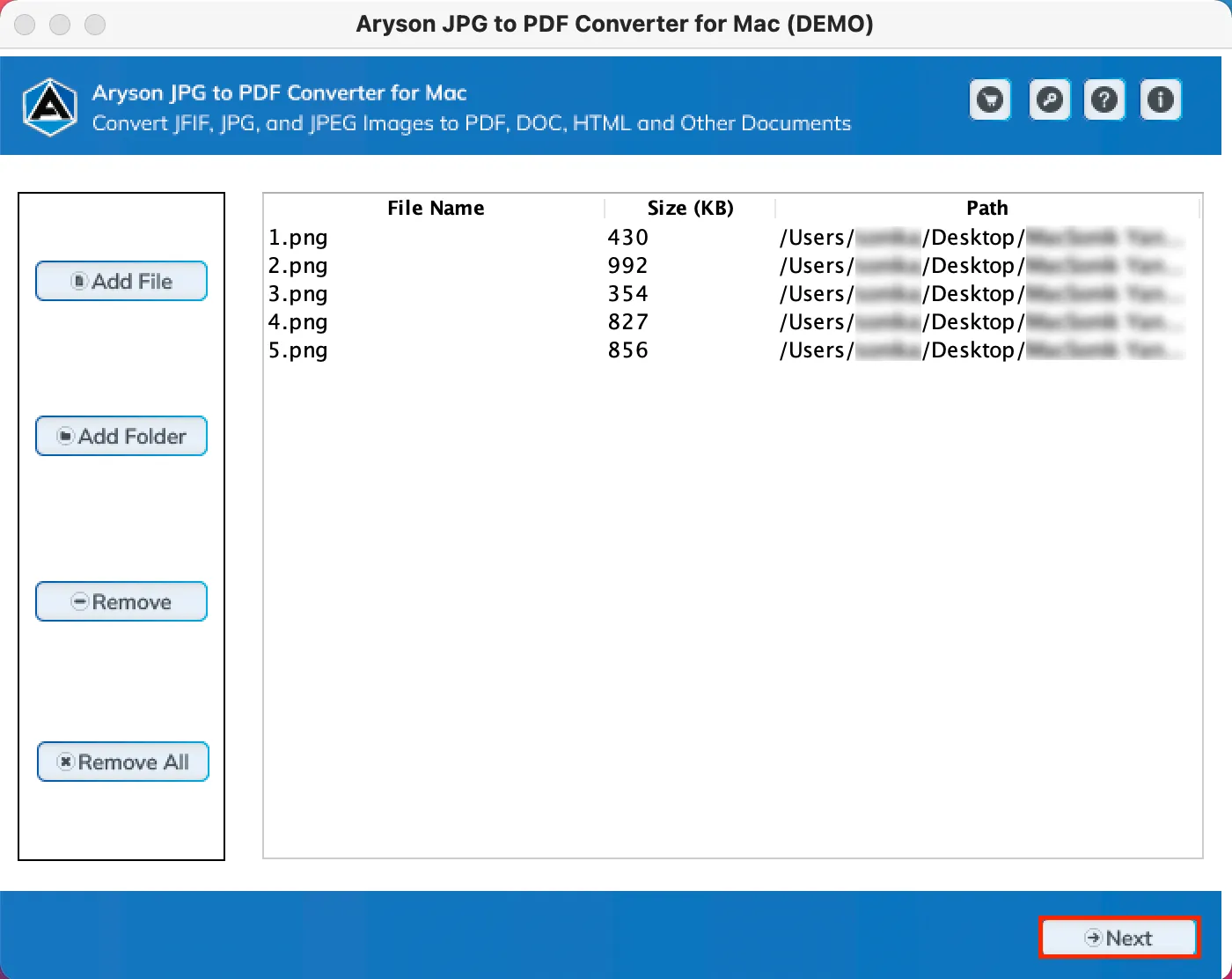Image resolution: width=1232 pixels, height=979 pixels.
Task: Click the Add File button
Action: [121, 281]
